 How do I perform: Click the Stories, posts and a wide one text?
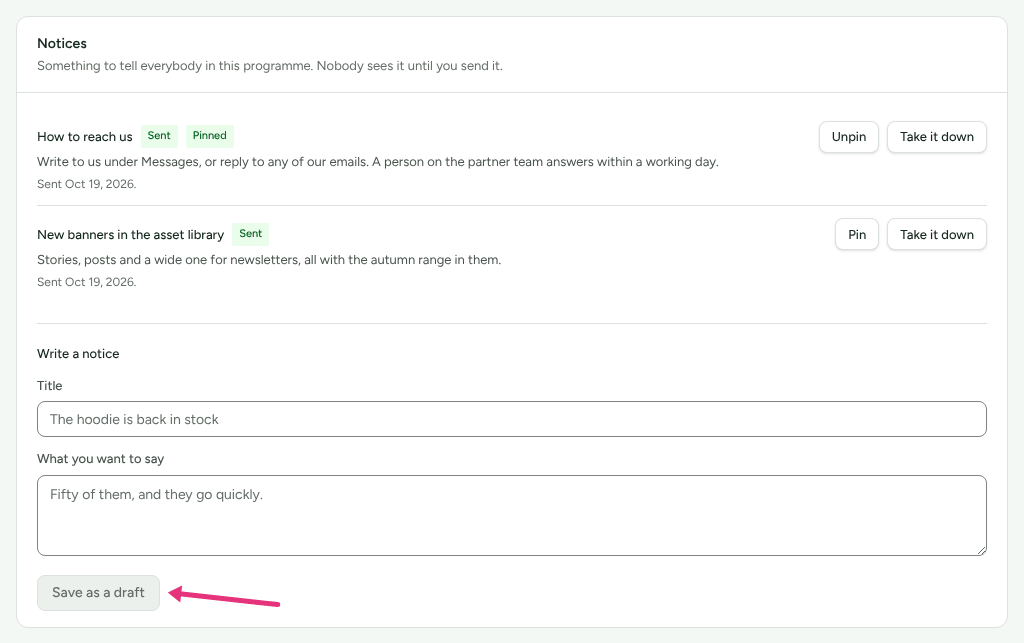click(x=269, y=260)
